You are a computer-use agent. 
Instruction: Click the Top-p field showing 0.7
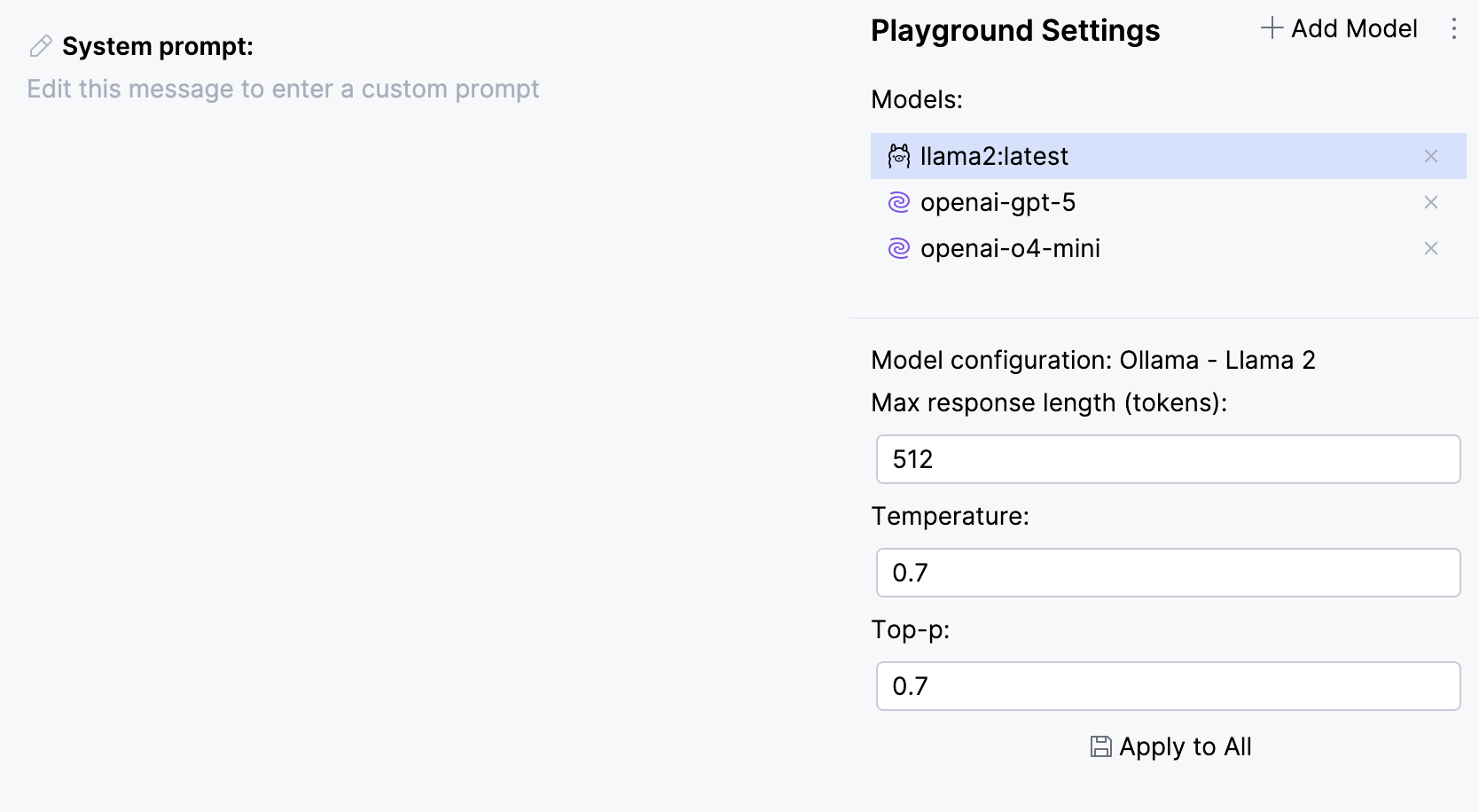pos(1167,685)
